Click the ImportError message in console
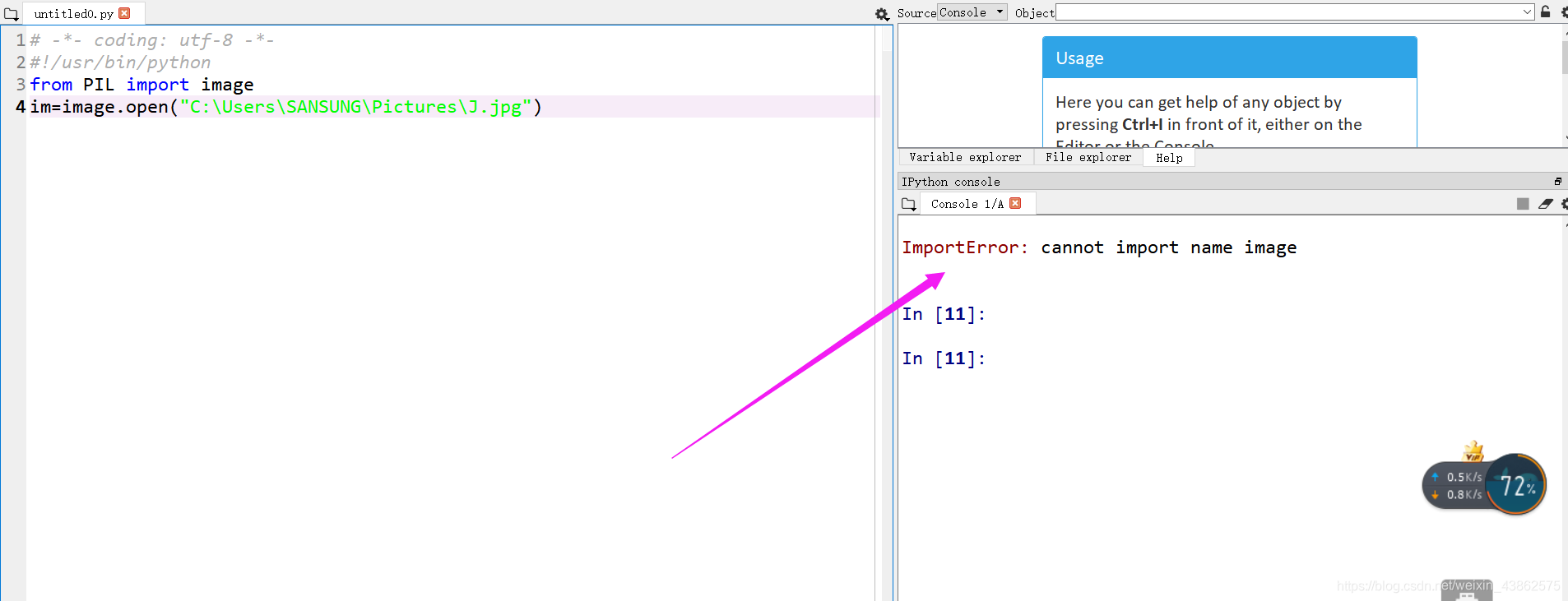 [x=1099, y=247]
